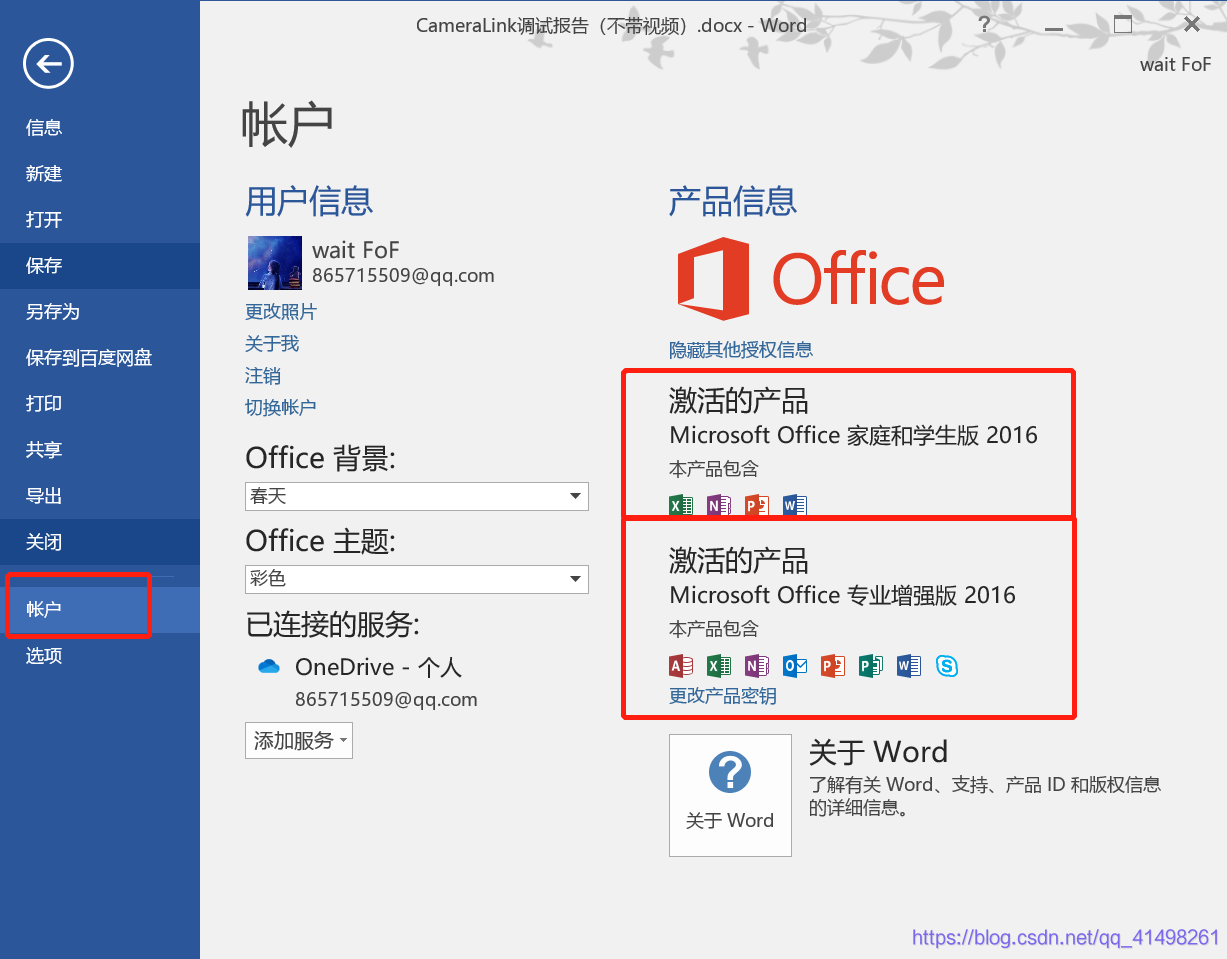Click the wait FoF profile photo

[274, 263]
